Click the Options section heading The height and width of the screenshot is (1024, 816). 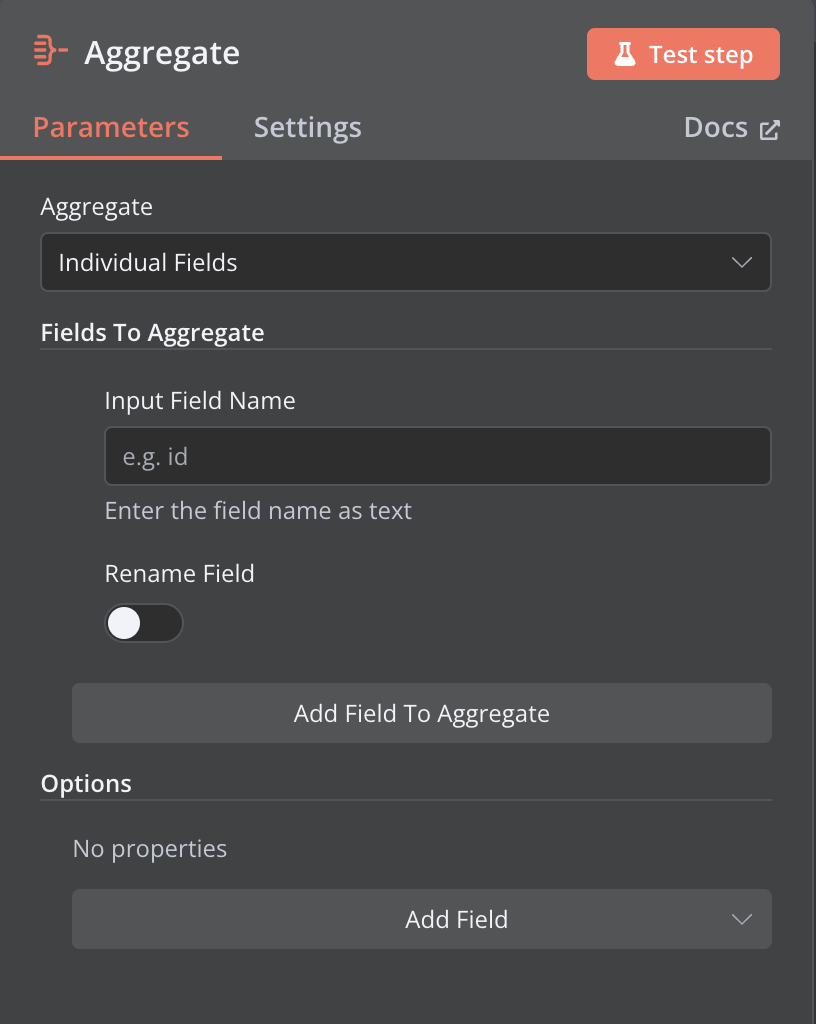(86, 784)
